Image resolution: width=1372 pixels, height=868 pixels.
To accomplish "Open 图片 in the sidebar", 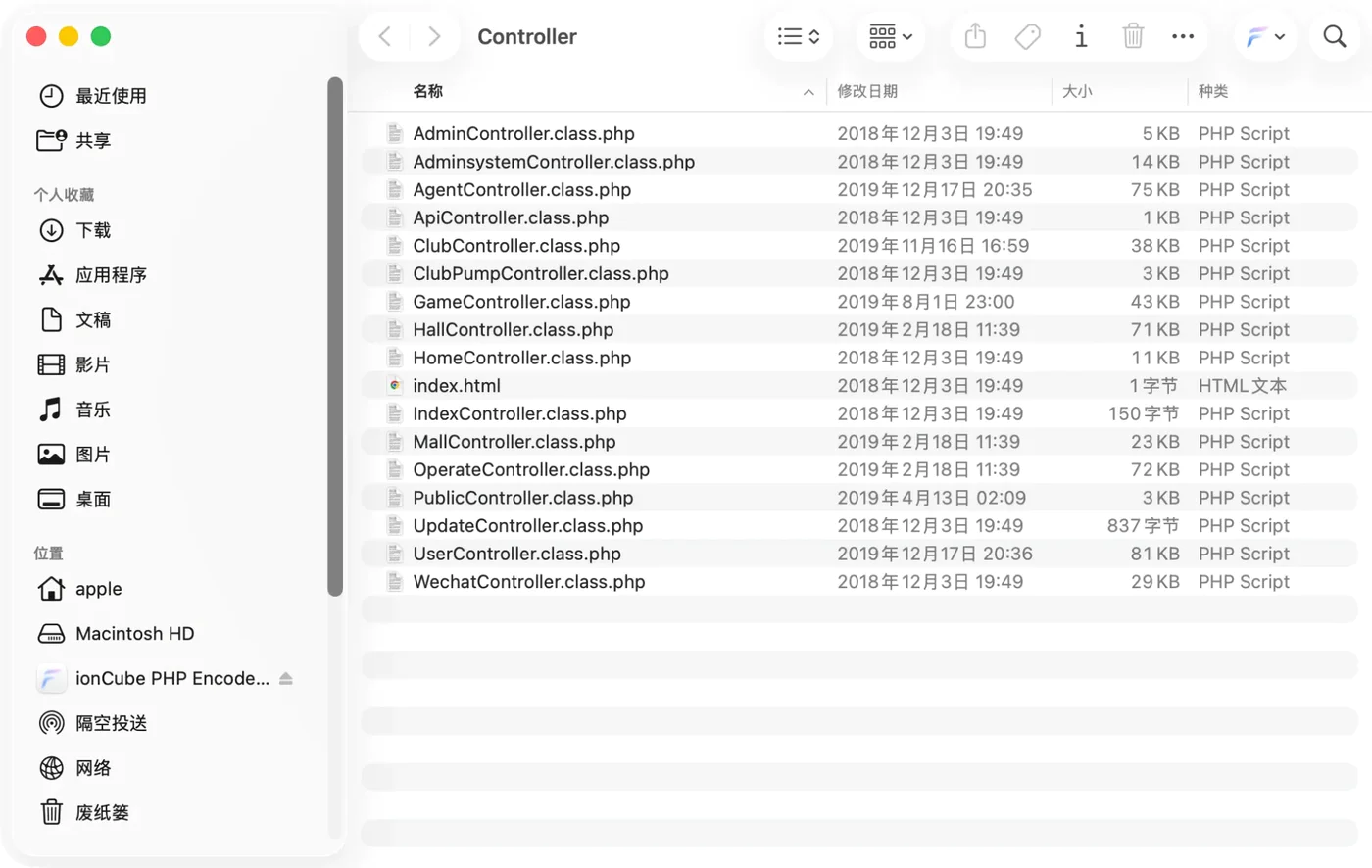I will (x=74, y=455).
